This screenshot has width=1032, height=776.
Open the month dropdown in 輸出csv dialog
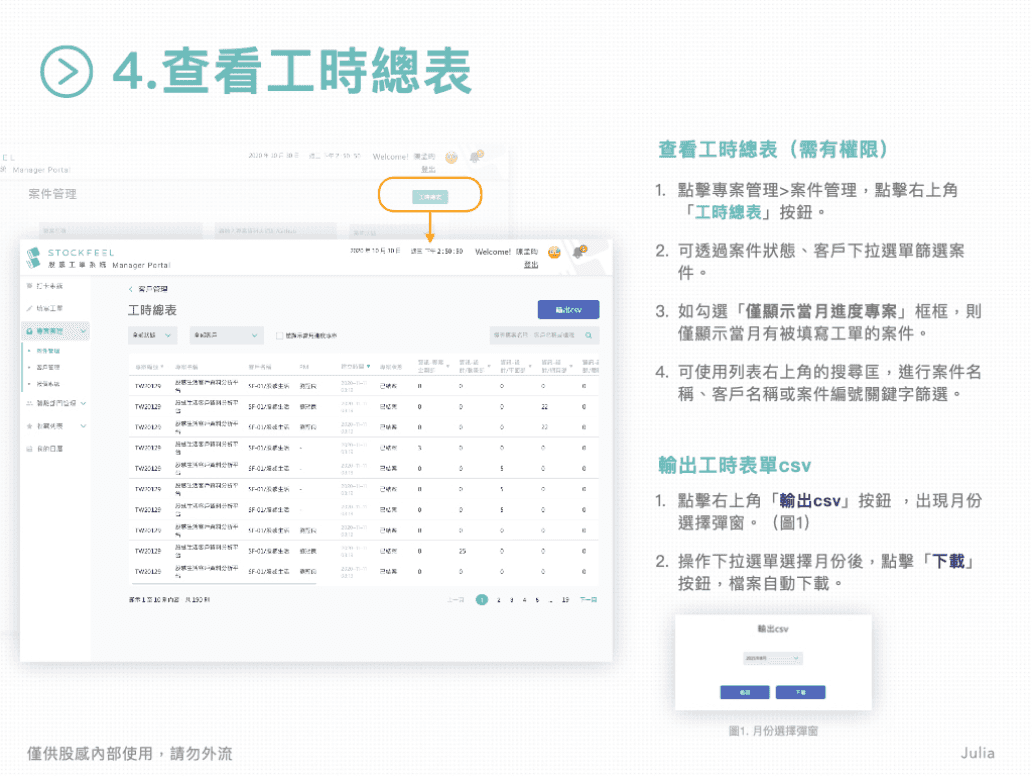772,658
